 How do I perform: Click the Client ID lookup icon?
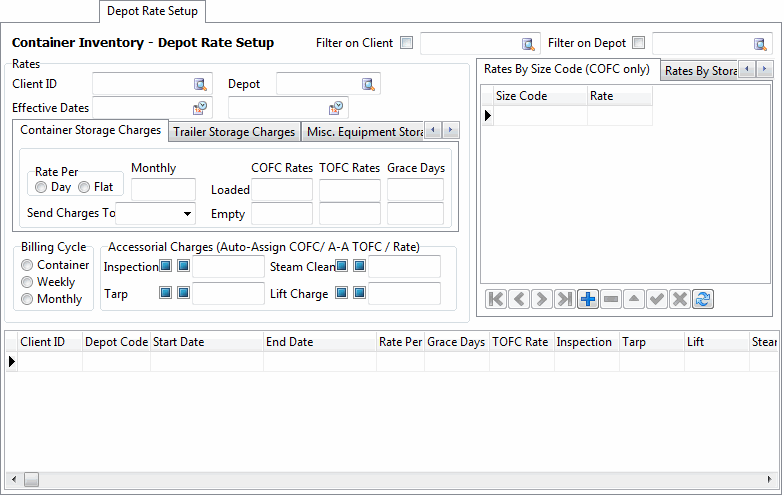200,84
